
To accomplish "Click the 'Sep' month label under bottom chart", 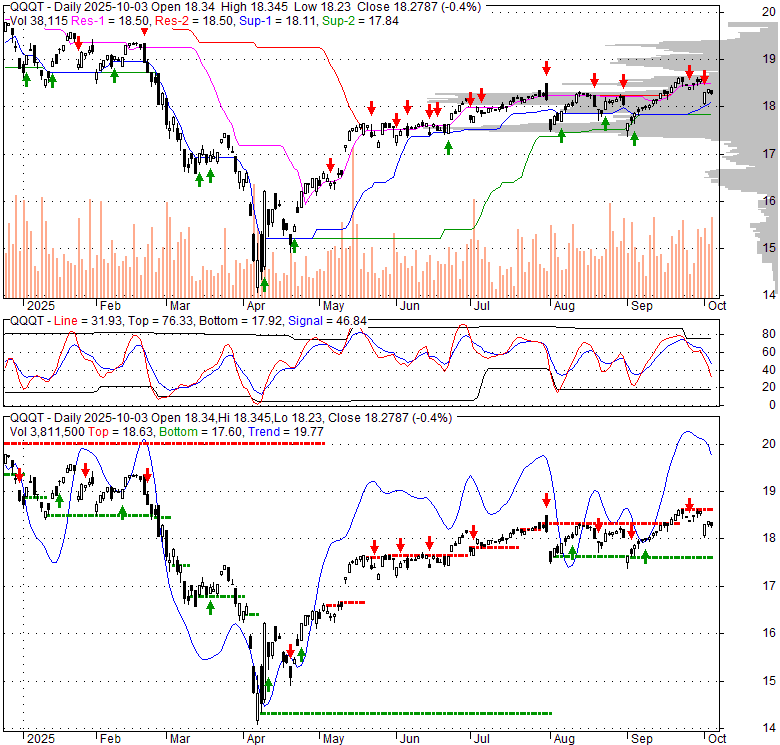I will click(x=642, y=739).
